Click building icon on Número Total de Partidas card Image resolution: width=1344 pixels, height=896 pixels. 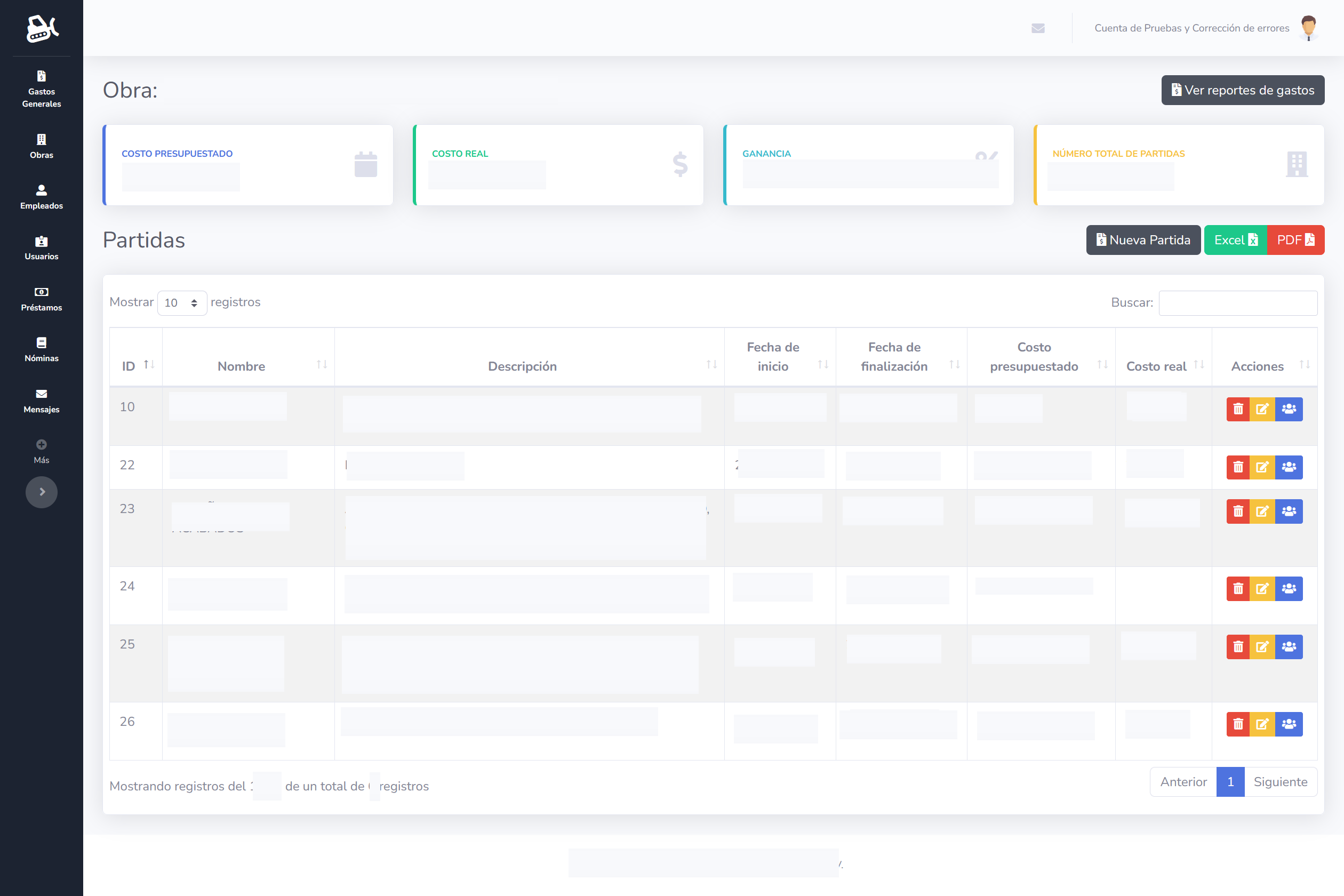coord(1297,165)
